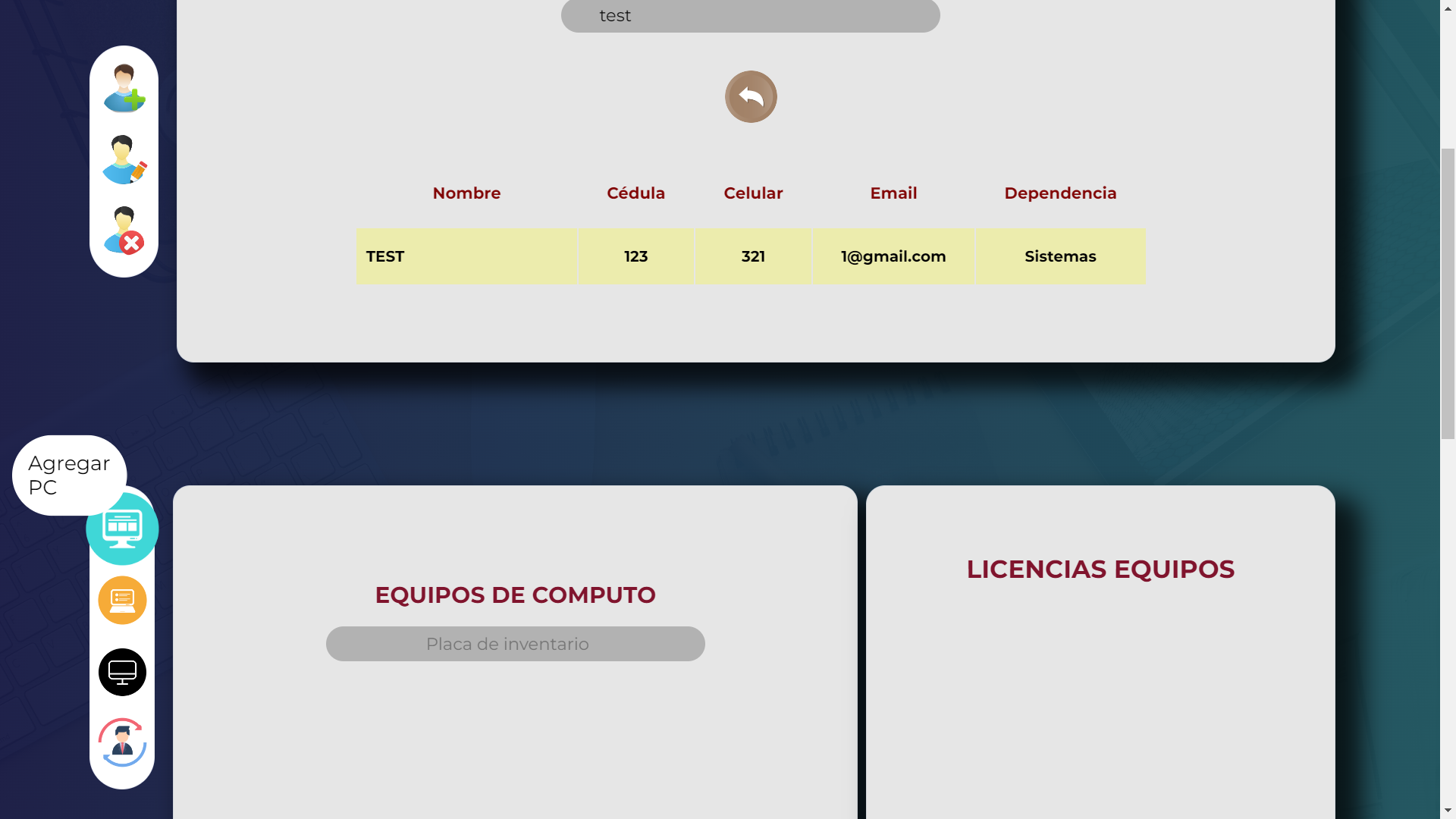Screen dimensions: 1456x819
Task: Click the 321 celular cell
Action: tap(753, 256)
